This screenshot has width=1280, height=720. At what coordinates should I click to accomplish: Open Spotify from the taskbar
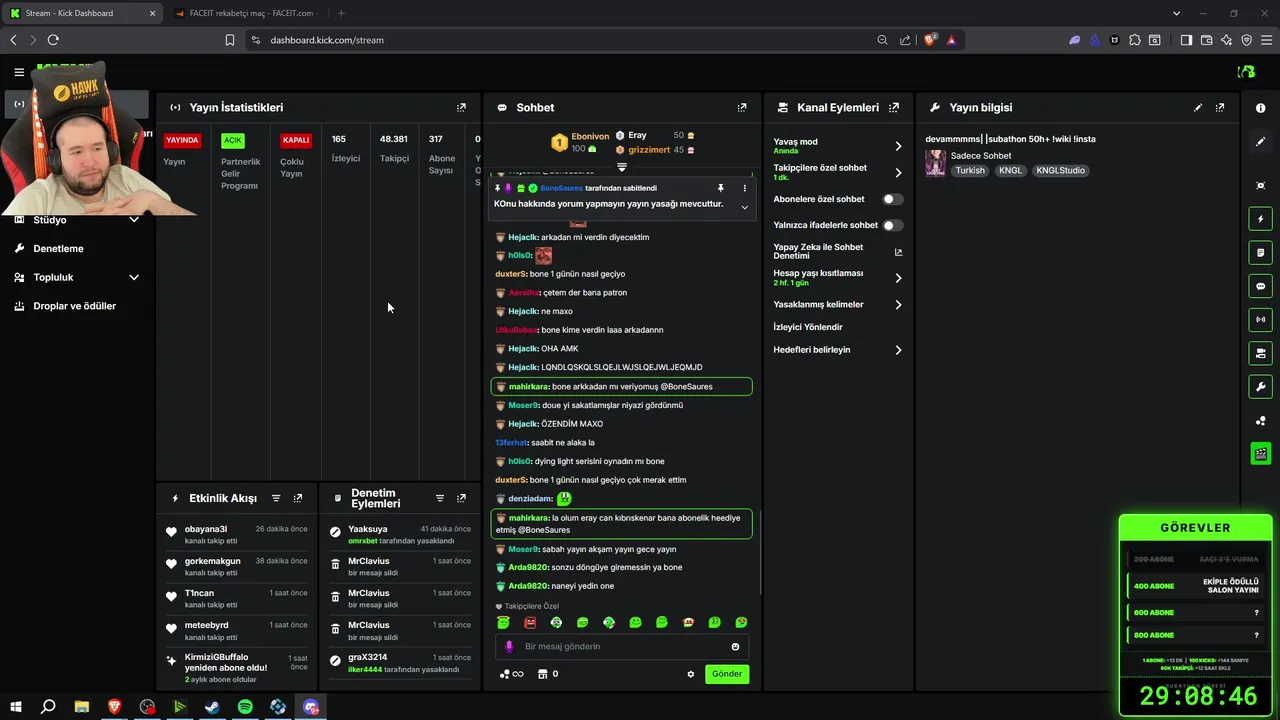pyautogui.click(x=245, y=707)
